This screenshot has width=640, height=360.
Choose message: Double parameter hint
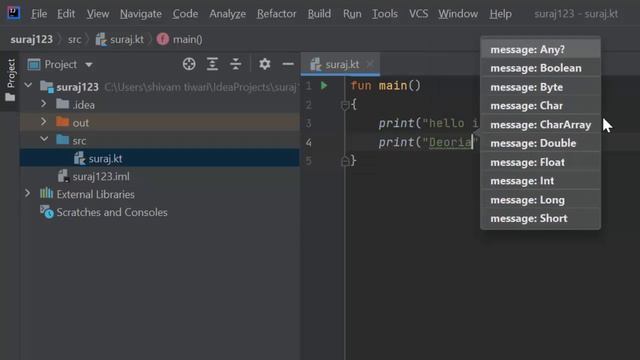point(540,143)
